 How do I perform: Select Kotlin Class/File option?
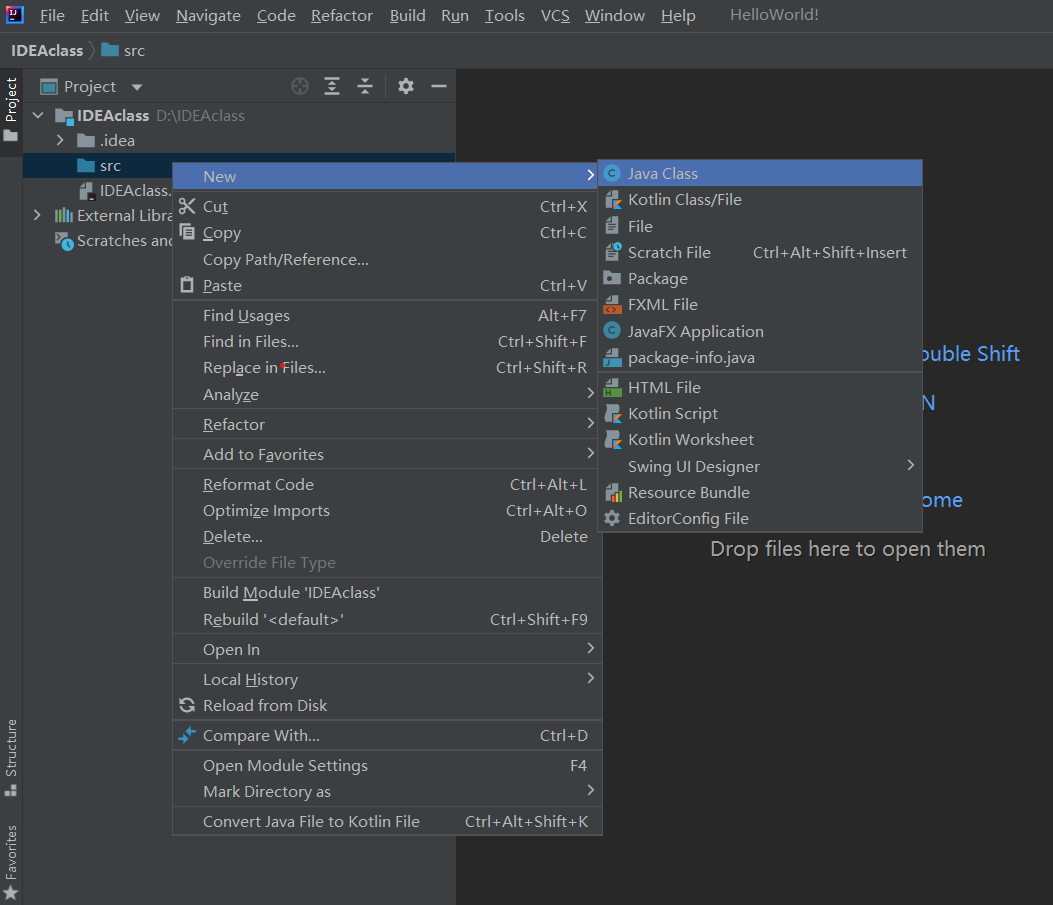click(684, 200)
